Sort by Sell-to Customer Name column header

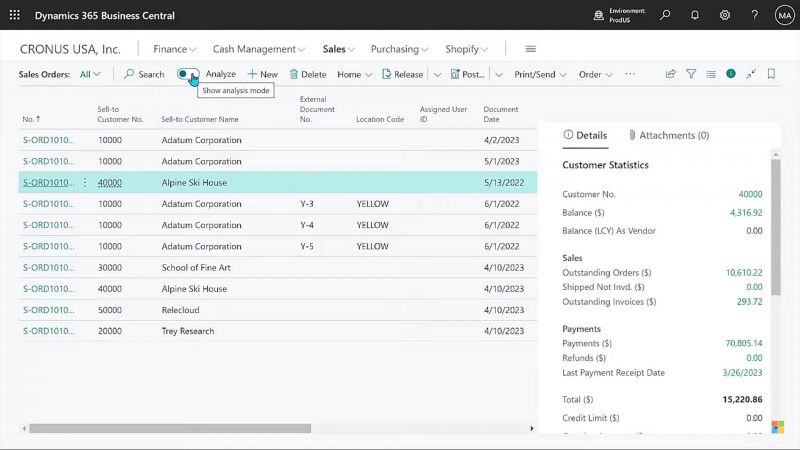point(199,119)
